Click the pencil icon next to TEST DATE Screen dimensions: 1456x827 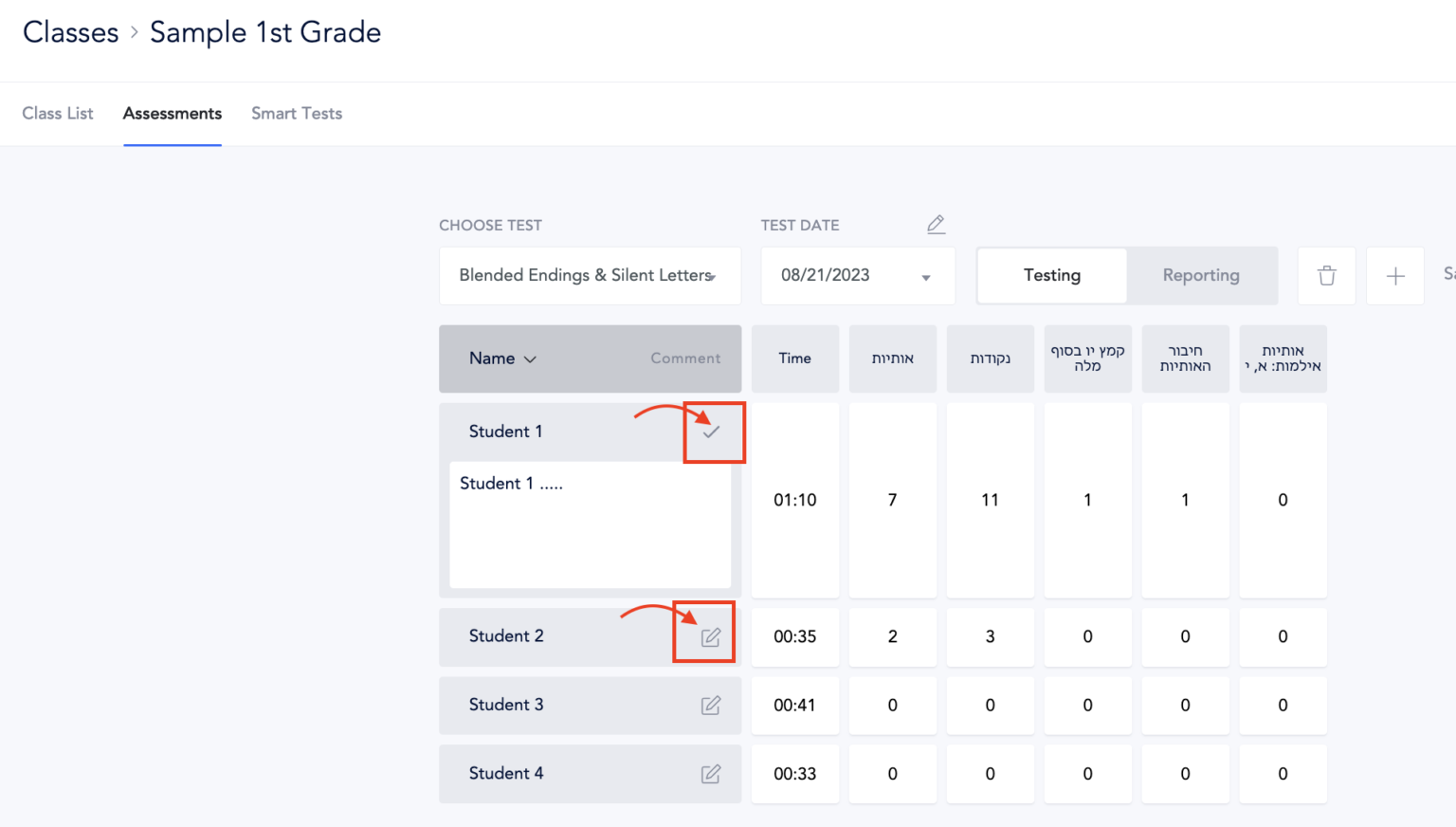[936, 224]
